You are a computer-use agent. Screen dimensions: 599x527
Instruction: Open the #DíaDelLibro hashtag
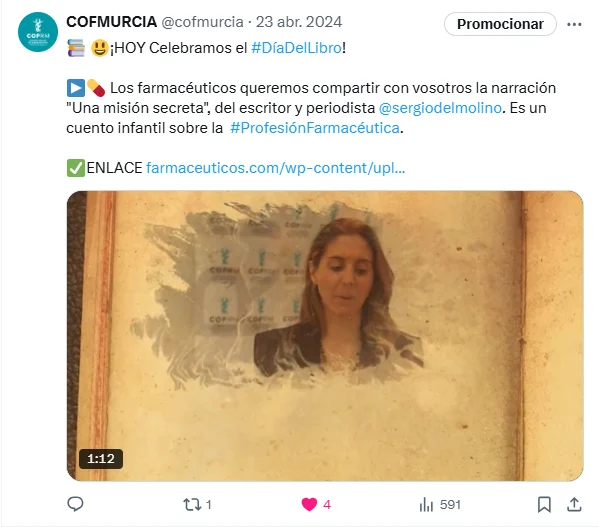pos(296,48)
